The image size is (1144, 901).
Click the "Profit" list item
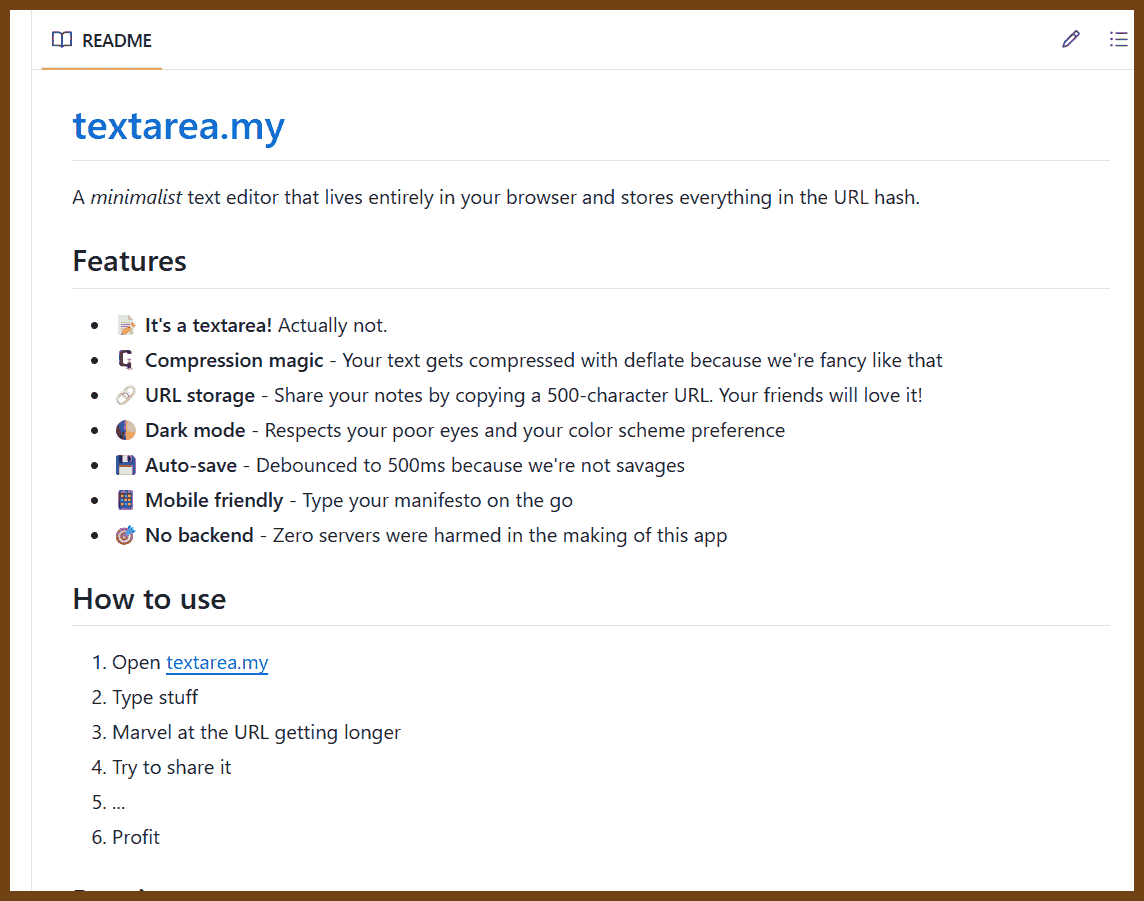pyautogui.click(x=136, y=838)
